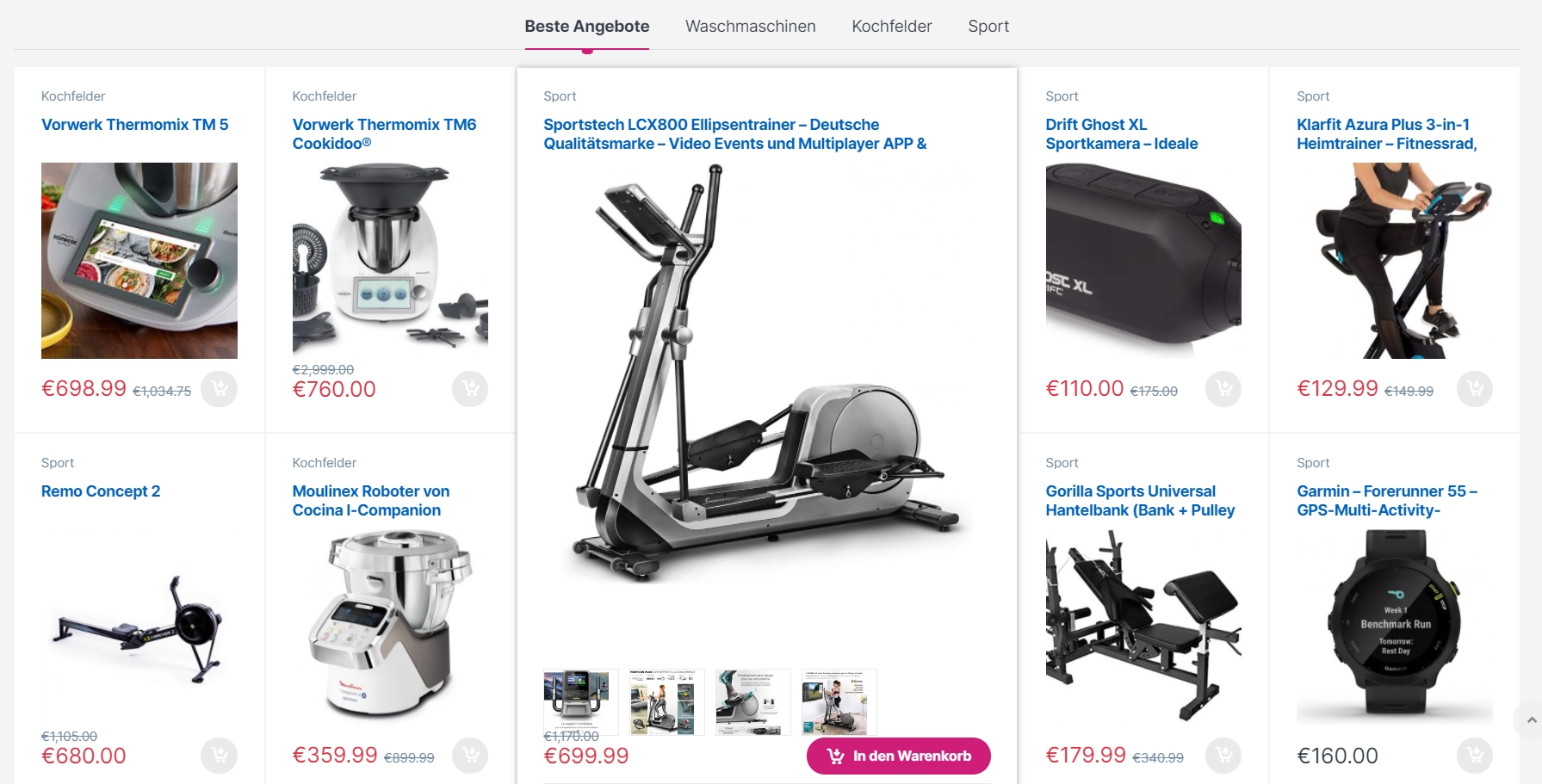
Task: Add Garmin Forerunner 55 to cart
Action: point(1475,756)
